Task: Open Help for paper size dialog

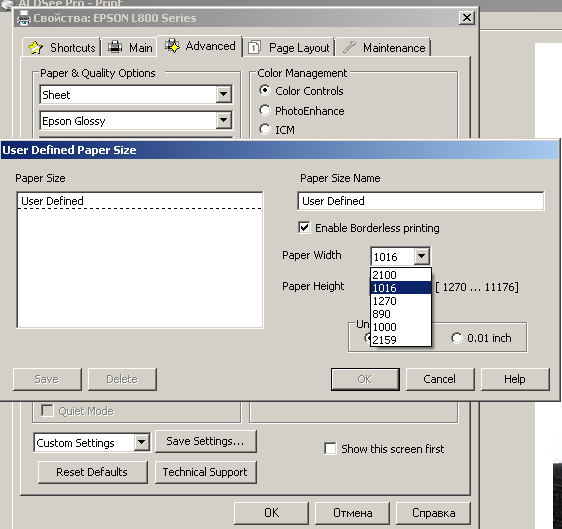Action: [515, 379]
